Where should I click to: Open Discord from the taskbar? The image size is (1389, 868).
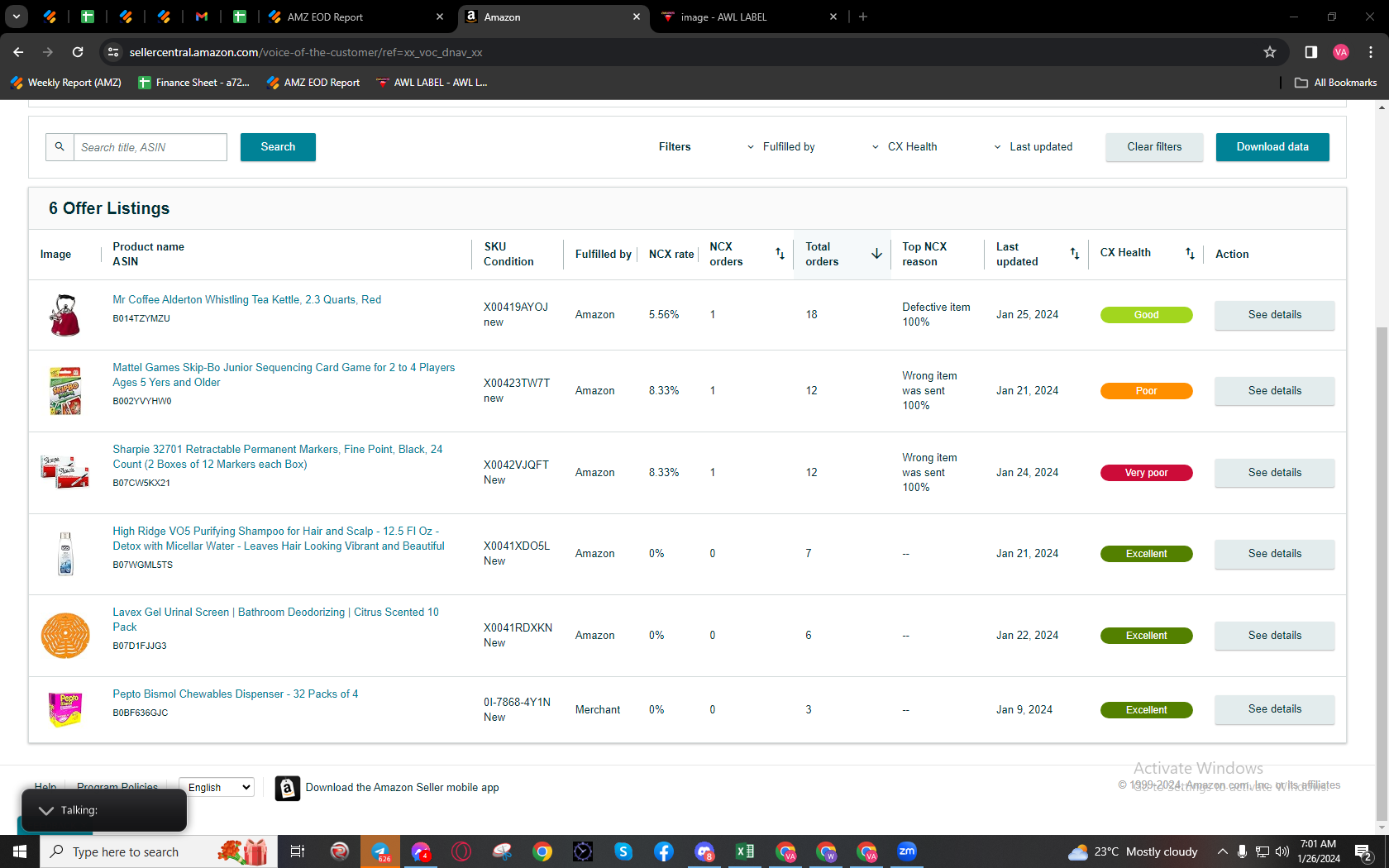[x=704, y=851]
